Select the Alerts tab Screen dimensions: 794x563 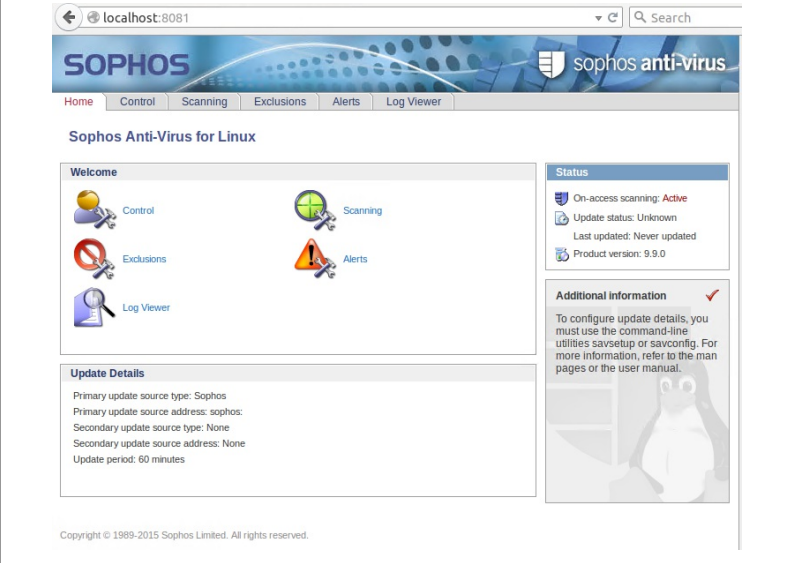pyautogui.click(x=346, y=102)
